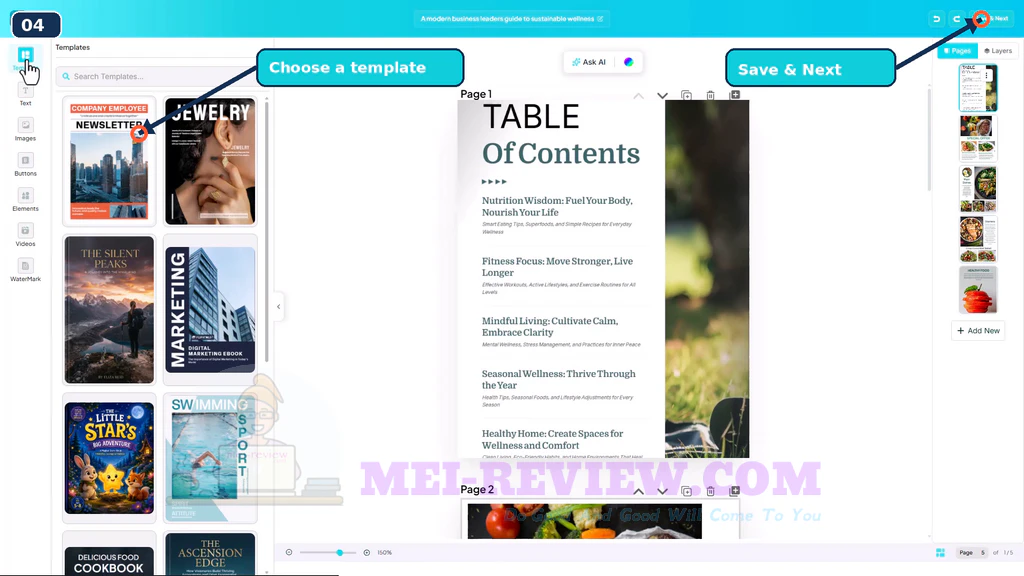1024x576 pixels.
Task: Switch to the Layers tab
Action: [998, 51]
